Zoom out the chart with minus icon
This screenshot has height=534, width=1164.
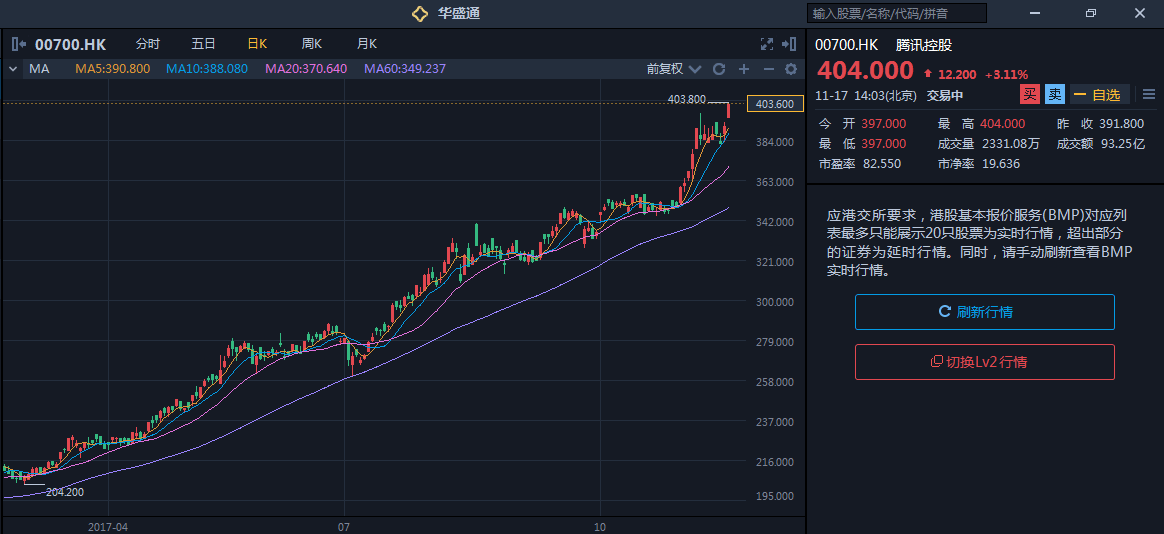pyautogui.click(x=768, y=69)
